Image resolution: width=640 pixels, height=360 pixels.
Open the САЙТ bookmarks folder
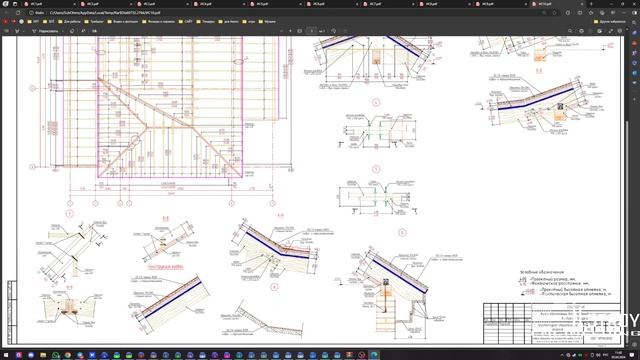tap(186, 21)
